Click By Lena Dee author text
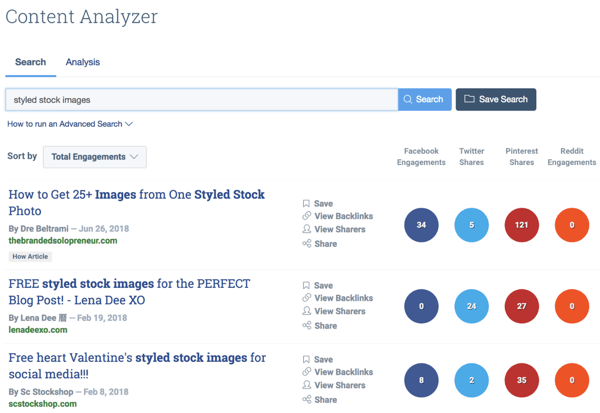The image size is (600, 413). [x=38, y=318]
